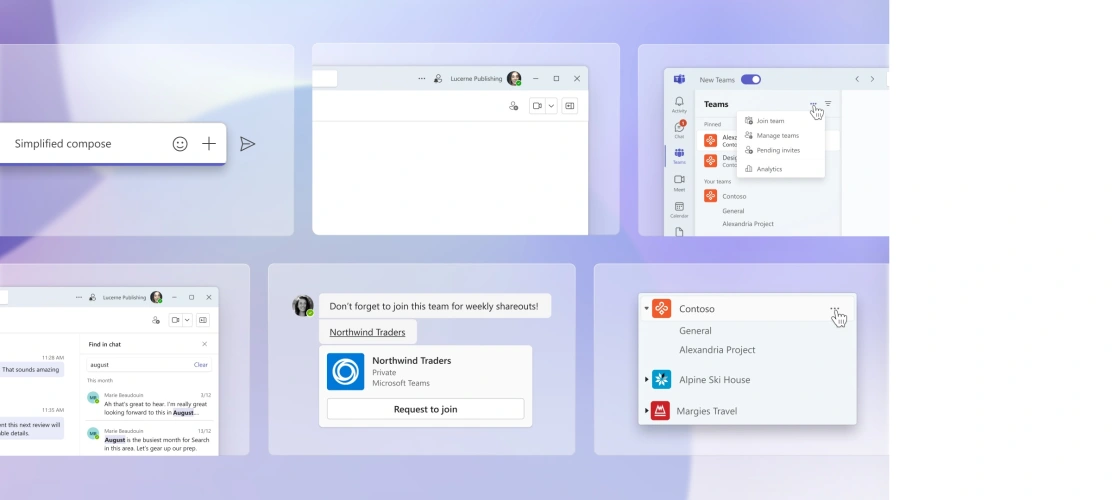
Task: Open Calendar from the Teams sidebar
Action: [679, 209]
